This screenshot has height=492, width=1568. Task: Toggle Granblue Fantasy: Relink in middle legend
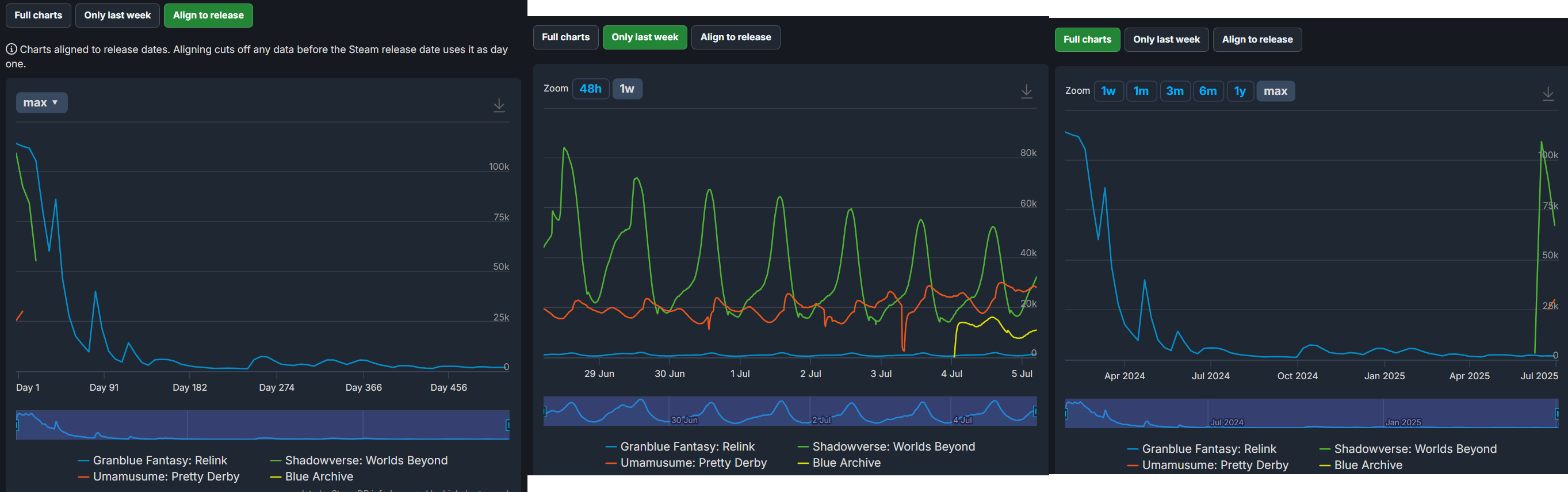pyautogui.click(x=680, y=447)
